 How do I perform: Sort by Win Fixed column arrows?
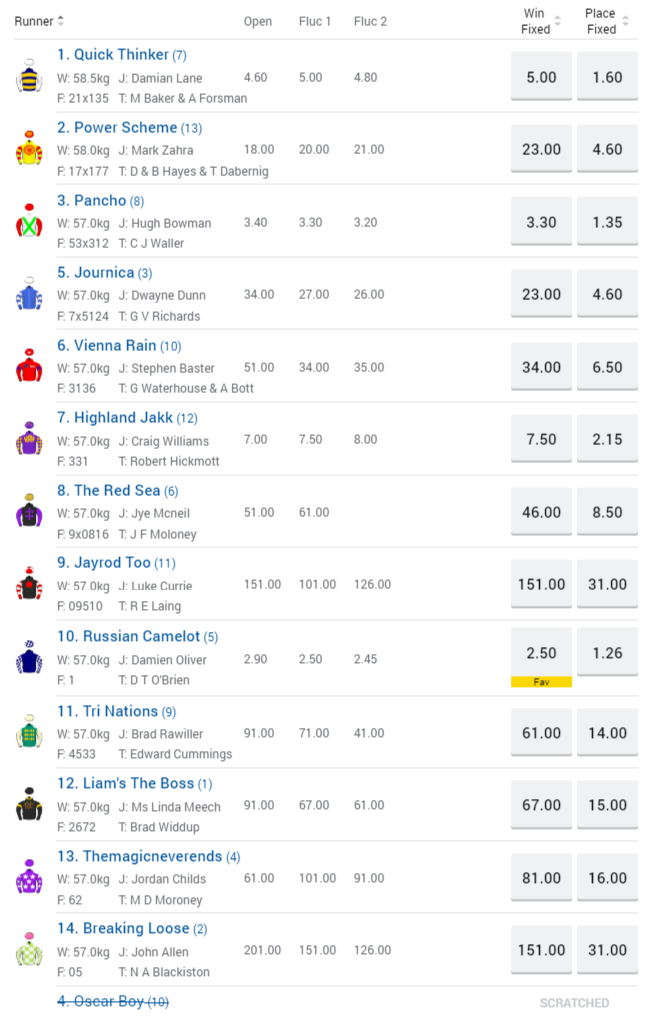(x=557, y=21)
